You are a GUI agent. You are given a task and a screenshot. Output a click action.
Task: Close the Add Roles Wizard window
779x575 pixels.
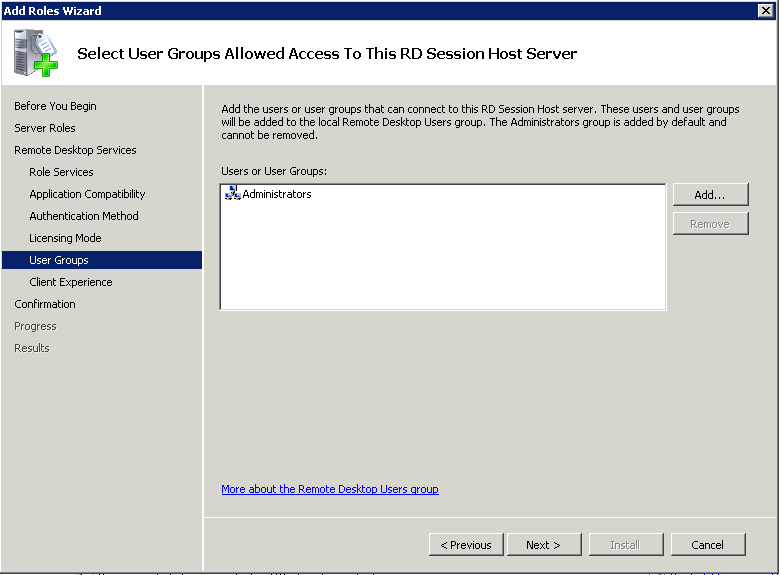click(765, 10)
